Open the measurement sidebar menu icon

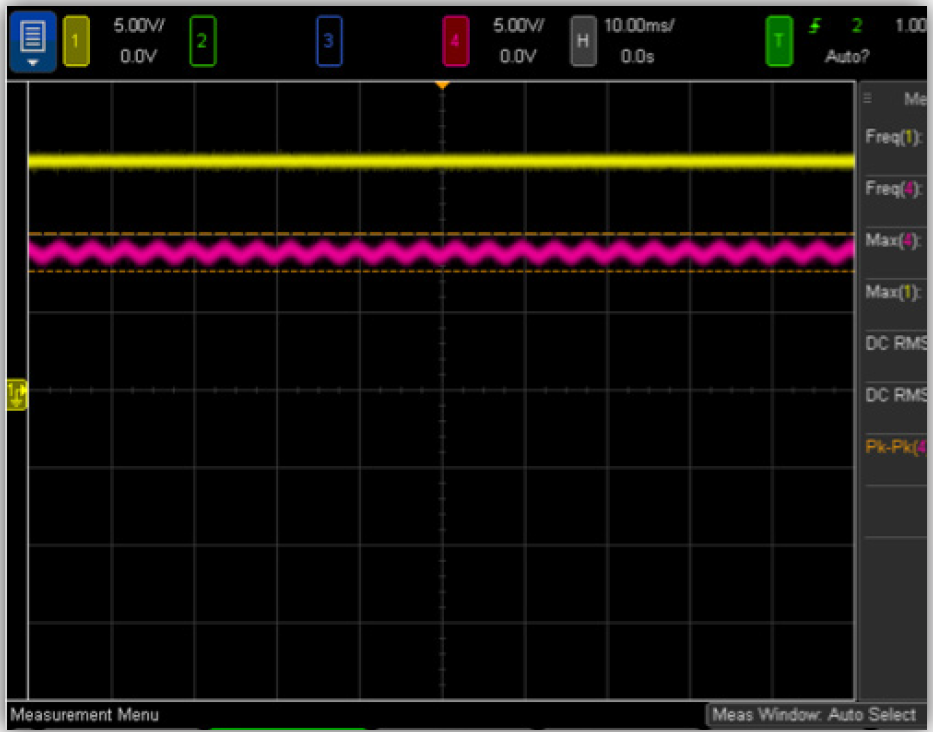click(868, 98)
